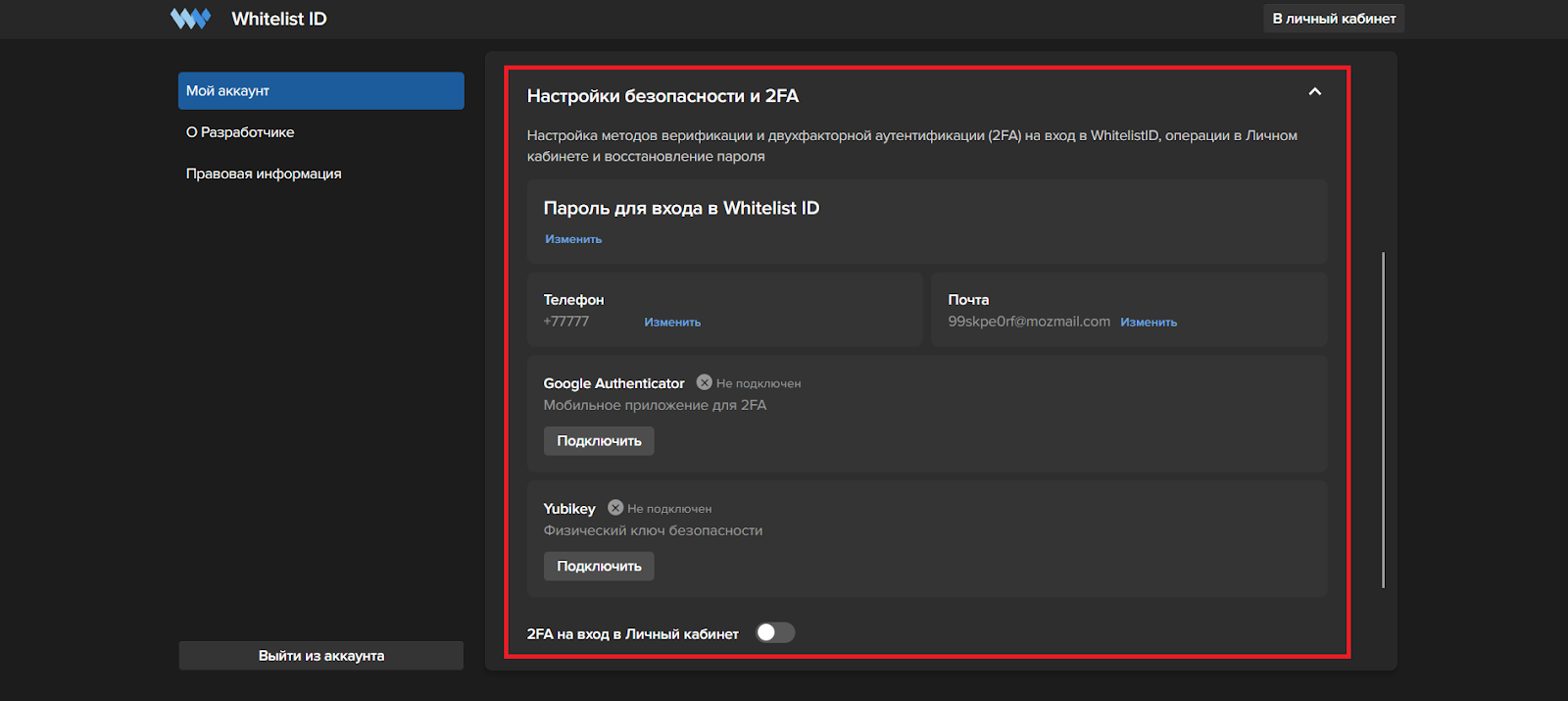Click Не подключен text beside Google Authenticator
1568x701 pixels.
[759, 383]
